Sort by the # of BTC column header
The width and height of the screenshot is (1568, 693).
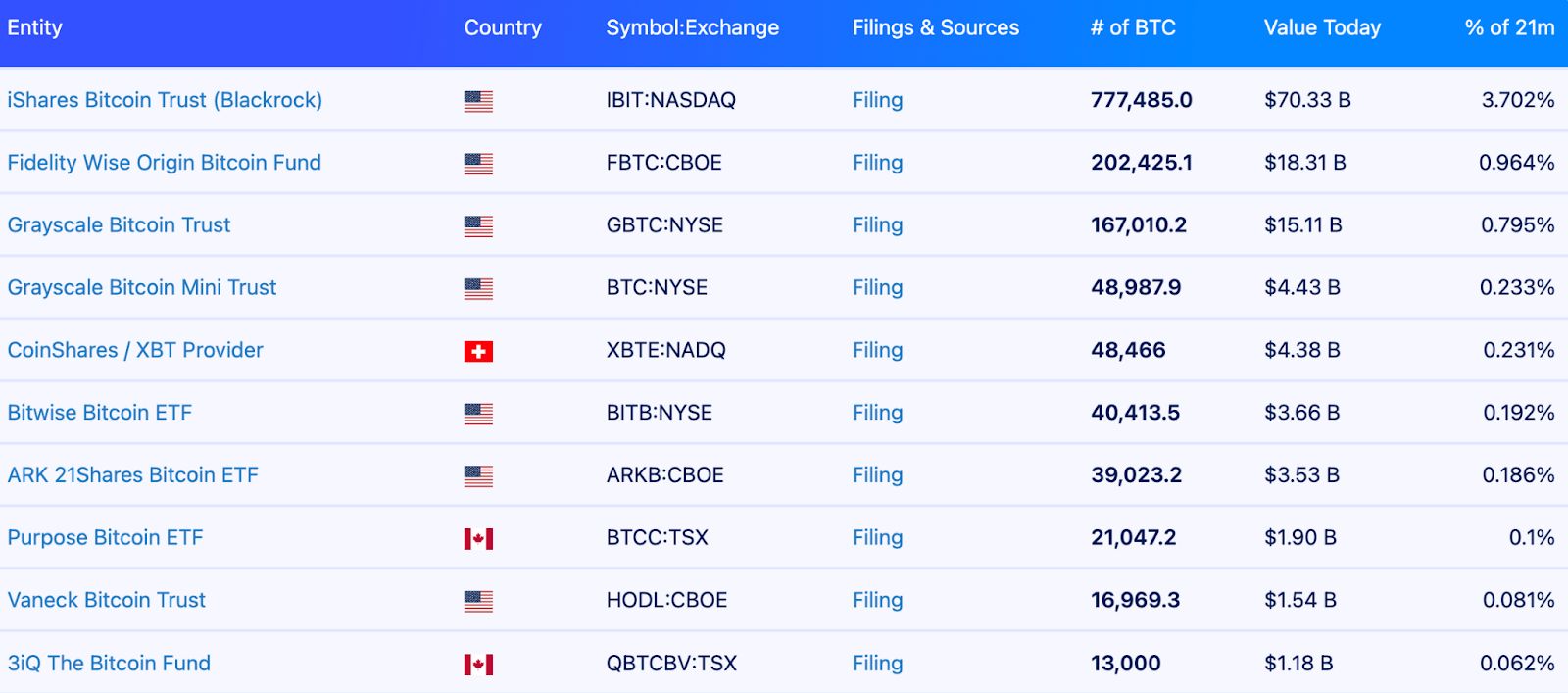pyautogui.click(x=1133, y=27)
